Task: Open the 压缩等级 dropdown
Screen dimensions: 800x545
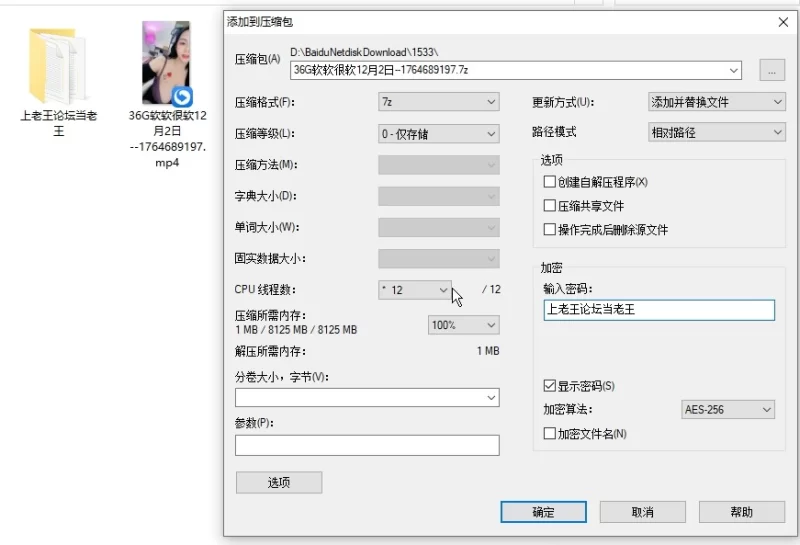Action: [x=438, y=134]
